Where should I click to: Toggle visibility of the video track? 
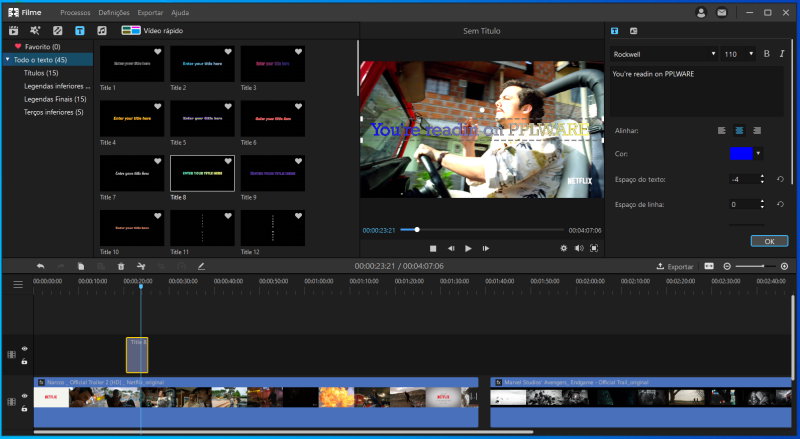tap(24, 396)
